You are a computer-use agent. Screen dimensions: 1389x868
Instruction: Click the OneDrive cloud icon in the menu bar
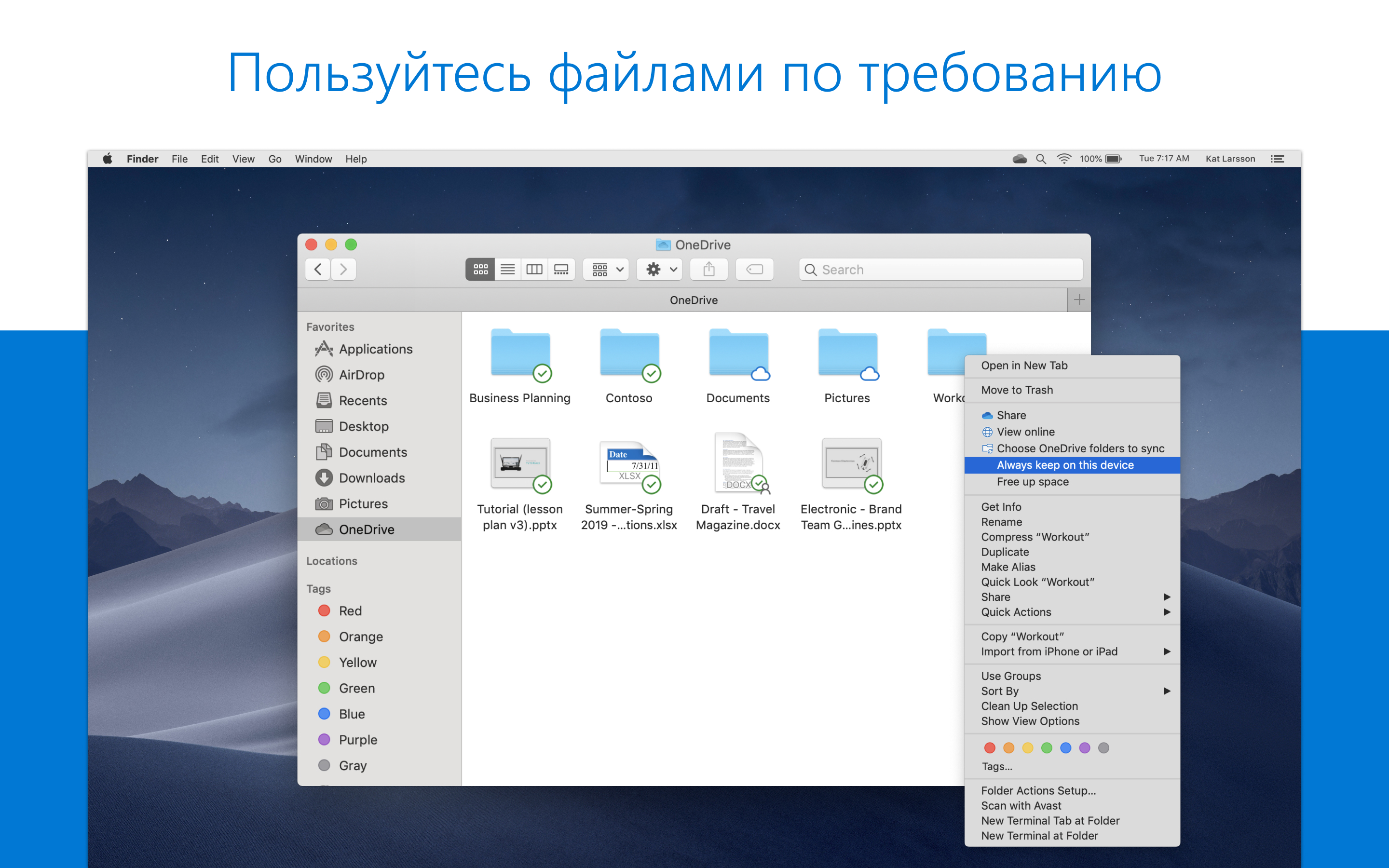1020,159
